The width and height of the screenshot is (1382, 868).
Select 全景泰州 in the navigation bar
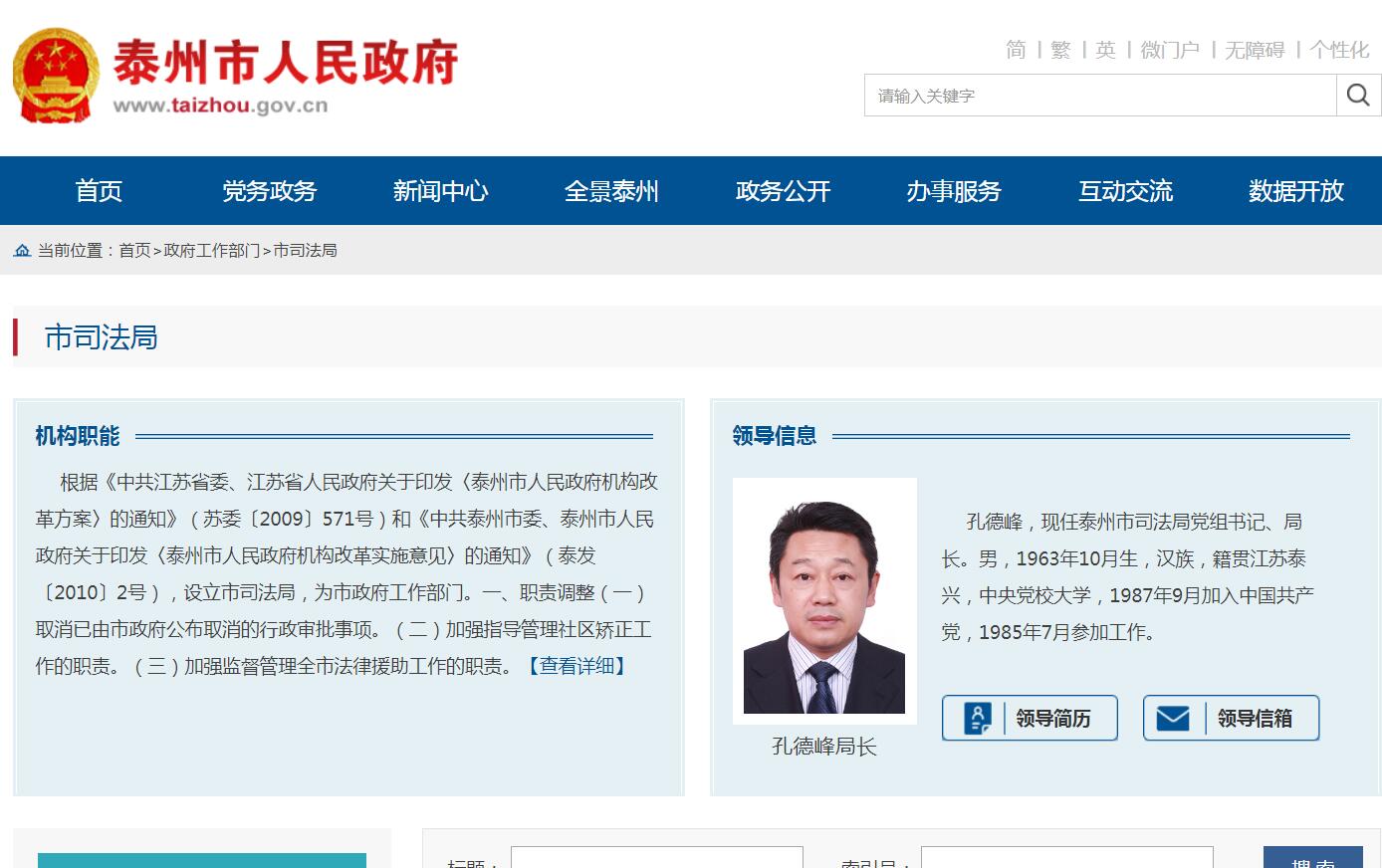[x=611, y=191]
